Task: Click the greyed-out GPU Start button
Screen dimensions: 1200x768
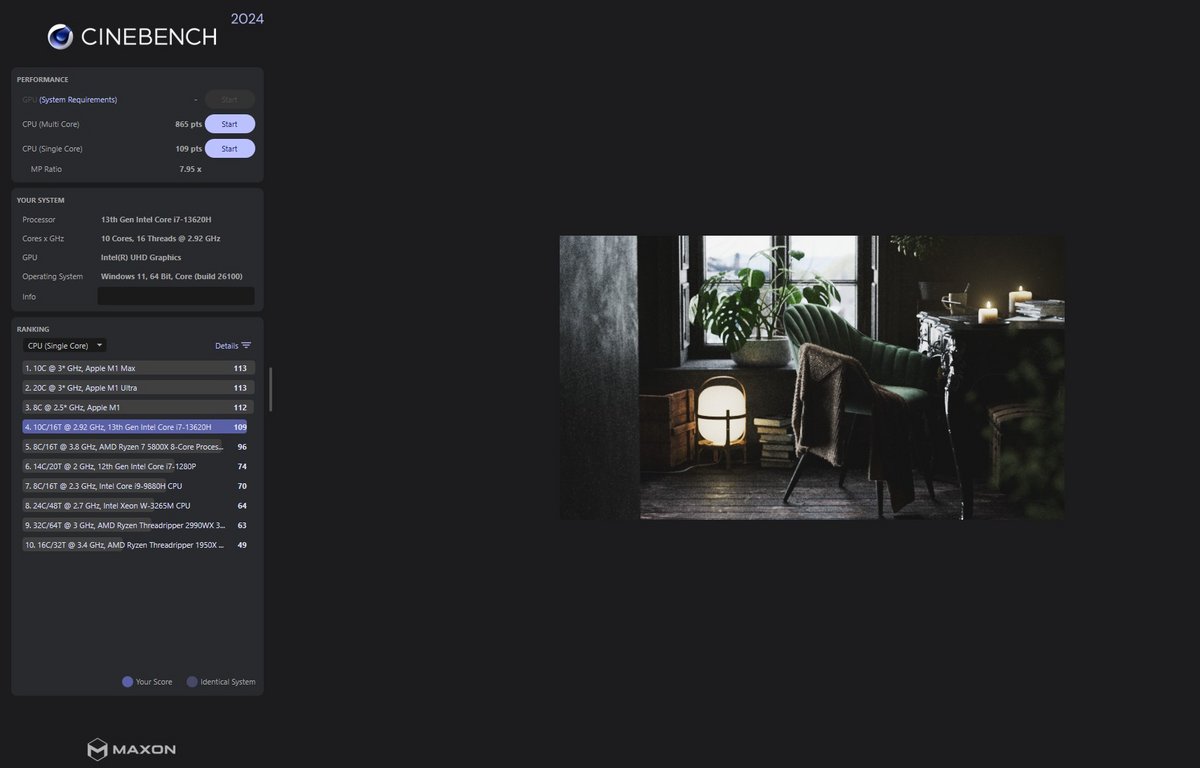Action: coord(229,100)
